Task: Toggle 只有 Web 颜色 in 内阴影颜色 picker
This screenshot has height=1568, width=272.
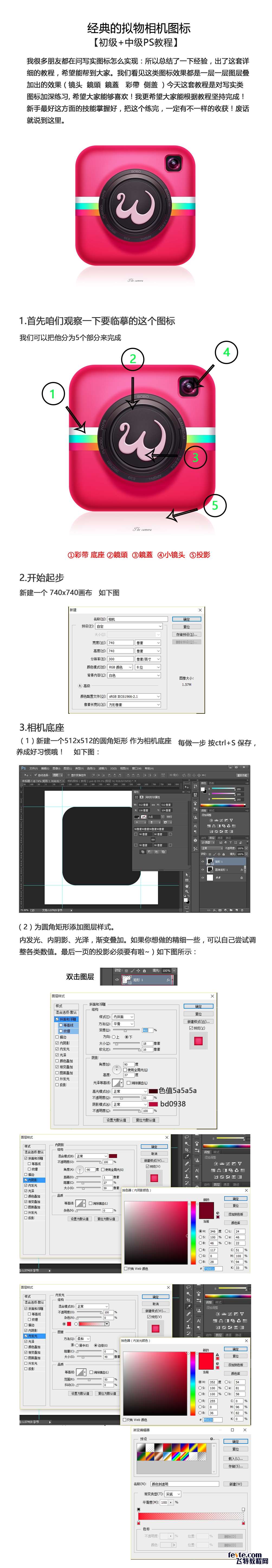Action: [x=126, y=1269]
